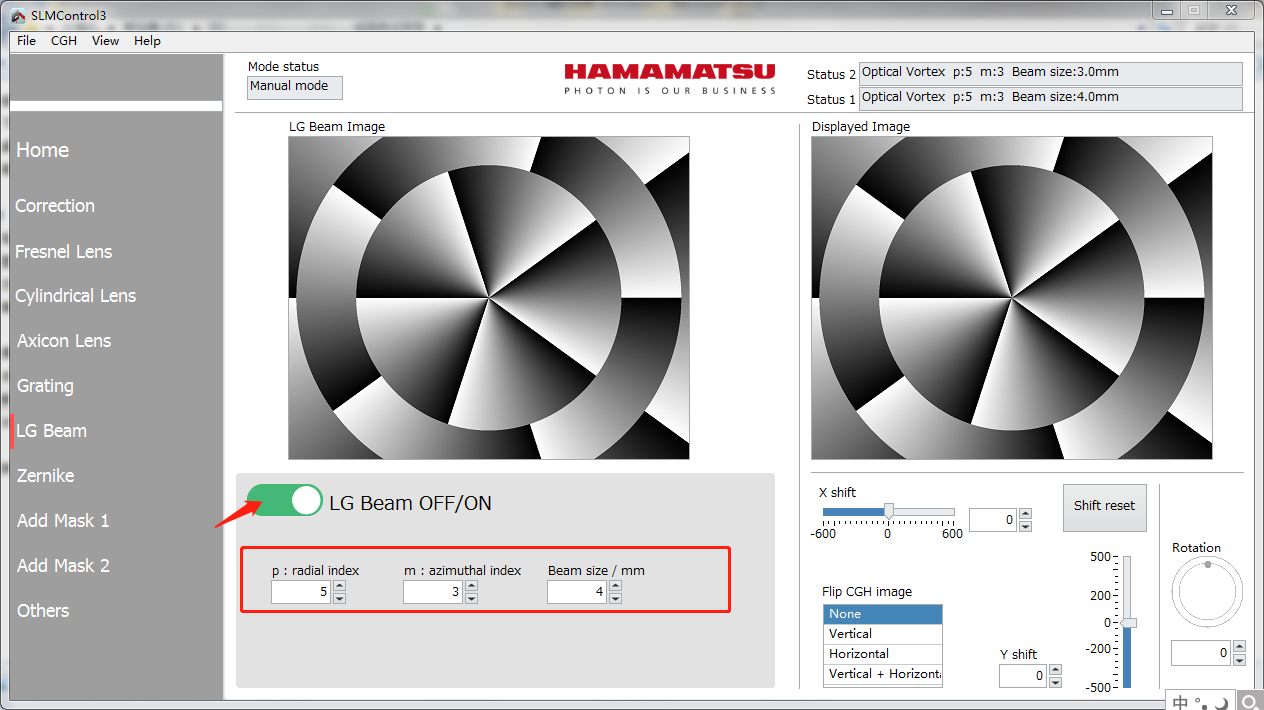1264x710 pixels.
Task: Select Horizontal flip option
Action: click(882, 654)
